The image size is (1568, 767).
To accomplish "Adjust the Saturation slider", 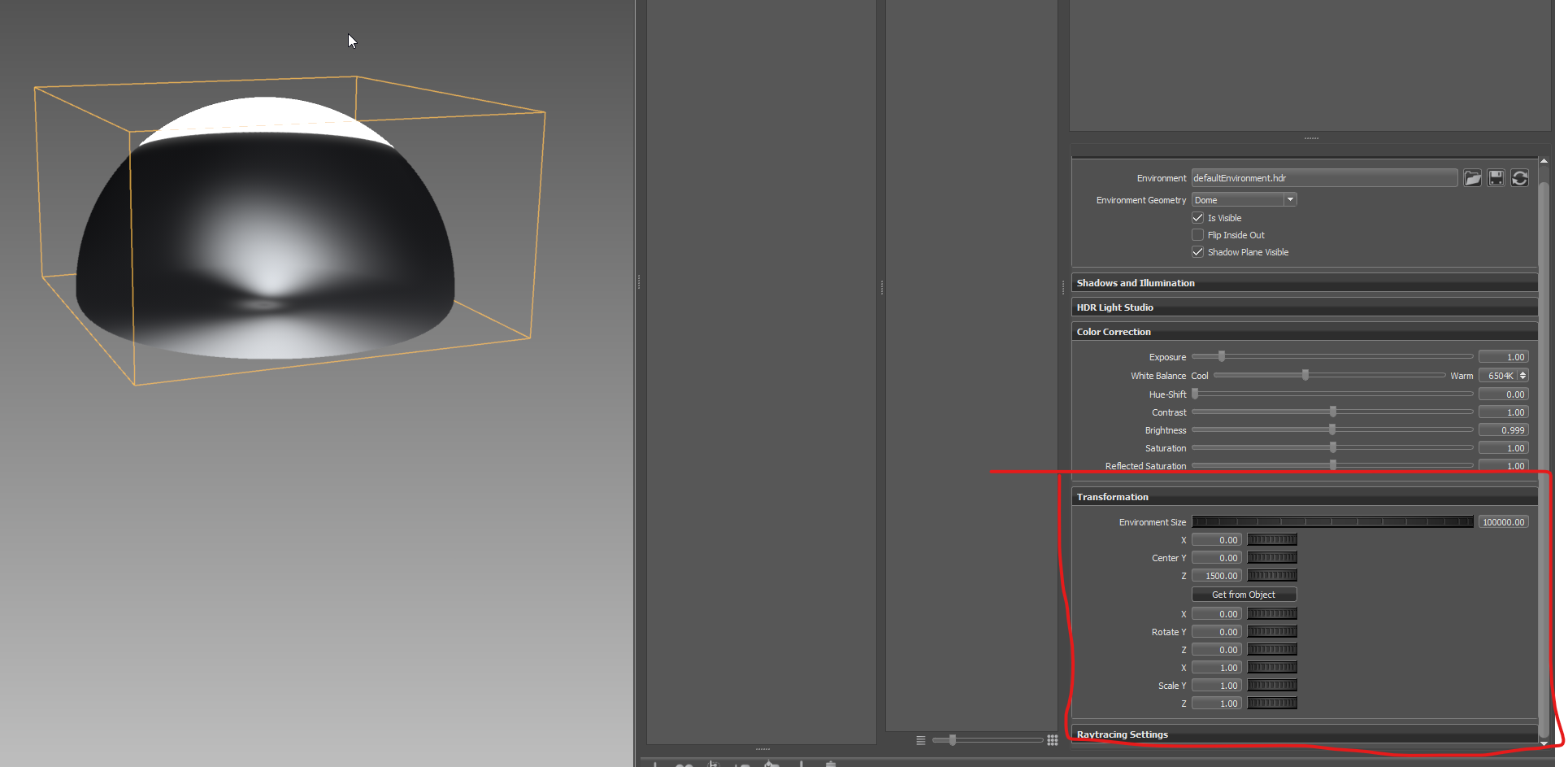I will 1332,447.
